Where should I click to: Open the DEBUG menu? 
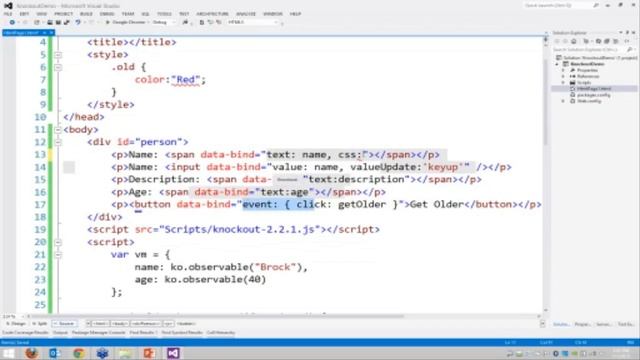(107, 14)
